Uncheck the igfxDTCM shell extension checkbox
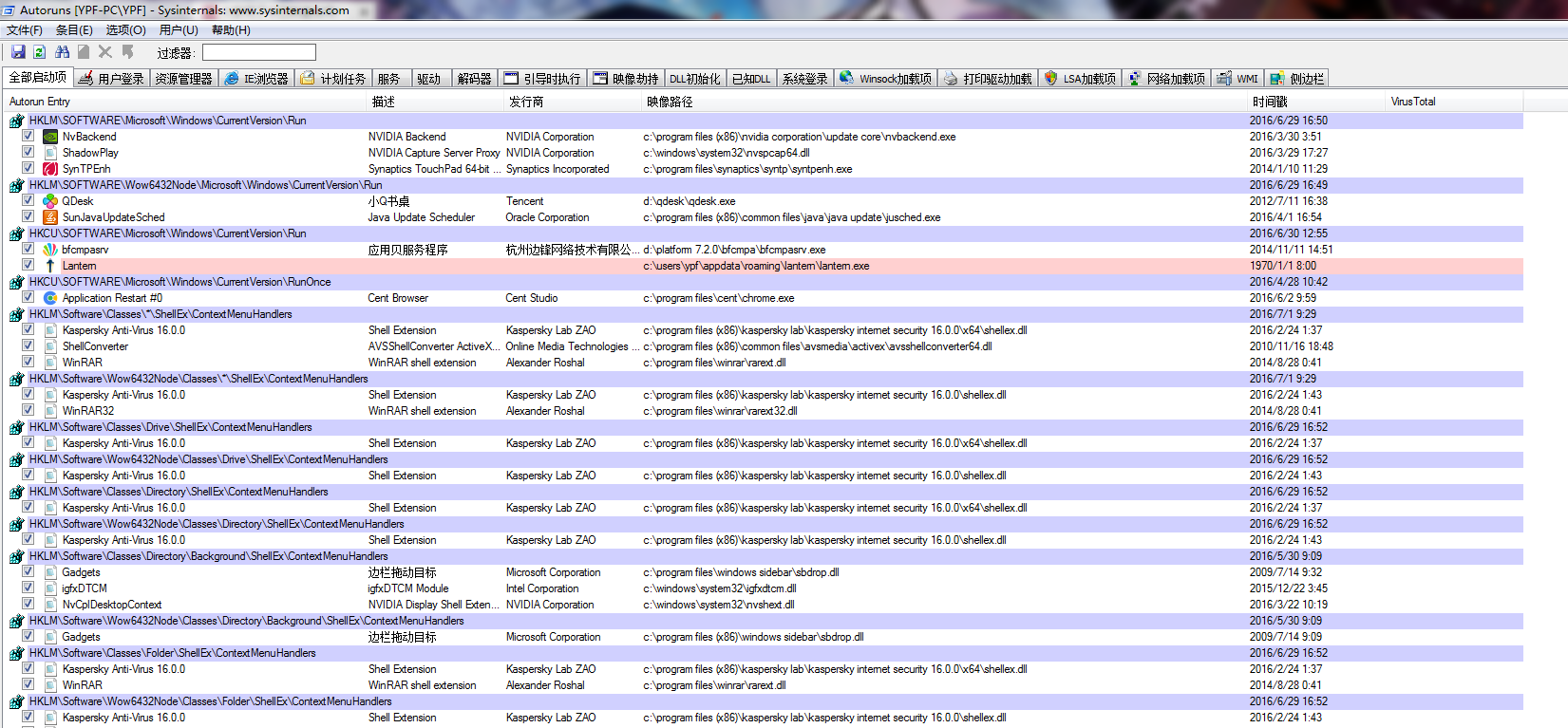The width and height of the screenshot is (1568, 728). pos(28,588)
